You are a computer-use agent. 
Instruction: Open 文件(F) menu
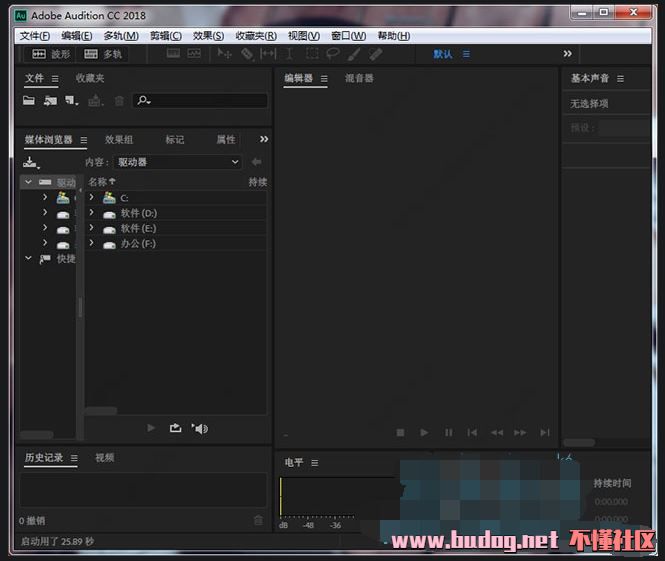35,36
